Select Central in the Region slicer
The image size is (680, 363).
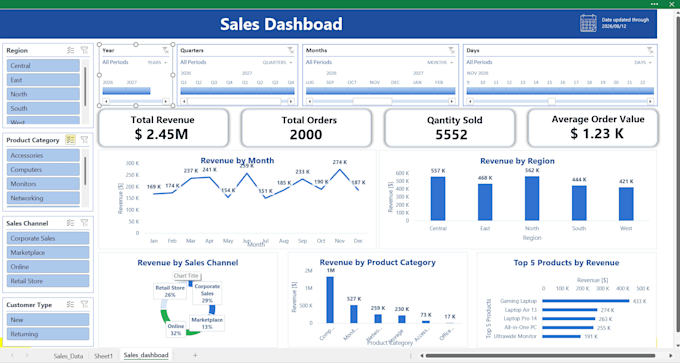tap(43, 65)
